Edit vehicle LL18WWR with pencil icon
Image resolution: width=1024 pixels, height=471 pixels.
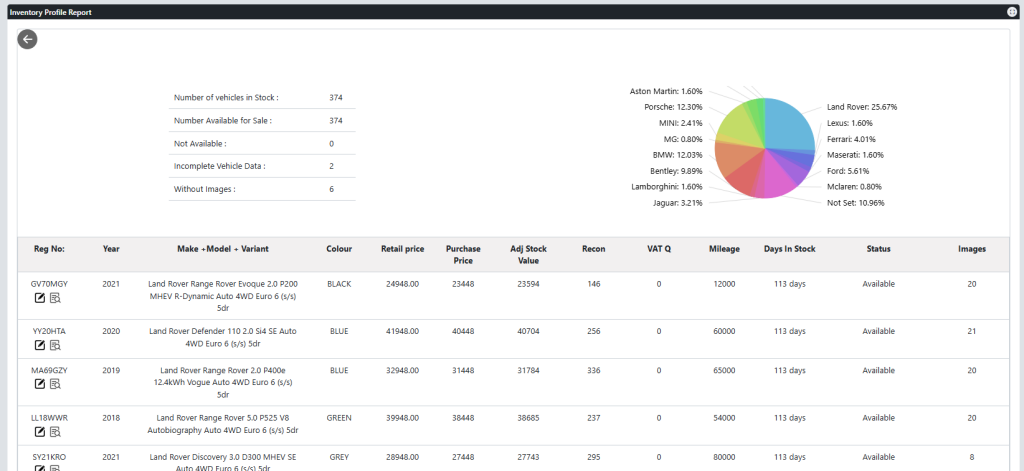click(41, 431)
